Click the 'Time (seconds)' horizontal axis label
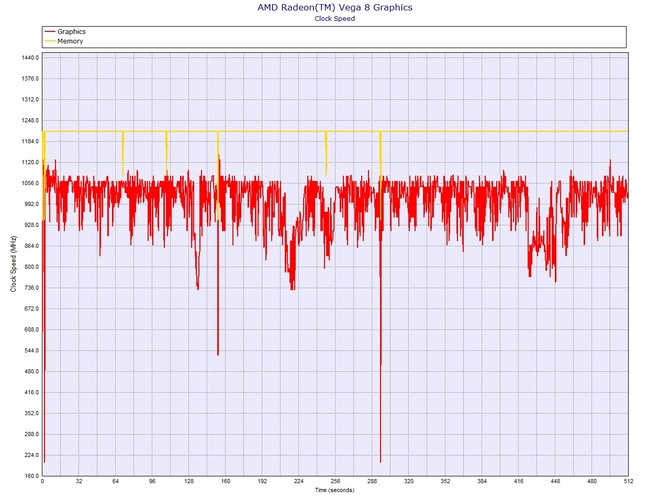The height and width of the screenshot is (502, 670). pyautogui.click(x=335, y=490)
